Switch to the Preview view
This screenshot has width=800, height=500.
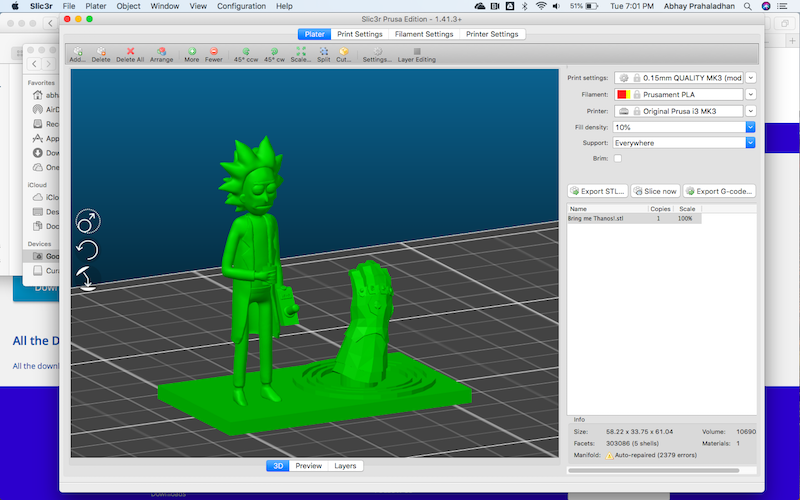click(309, 466)
